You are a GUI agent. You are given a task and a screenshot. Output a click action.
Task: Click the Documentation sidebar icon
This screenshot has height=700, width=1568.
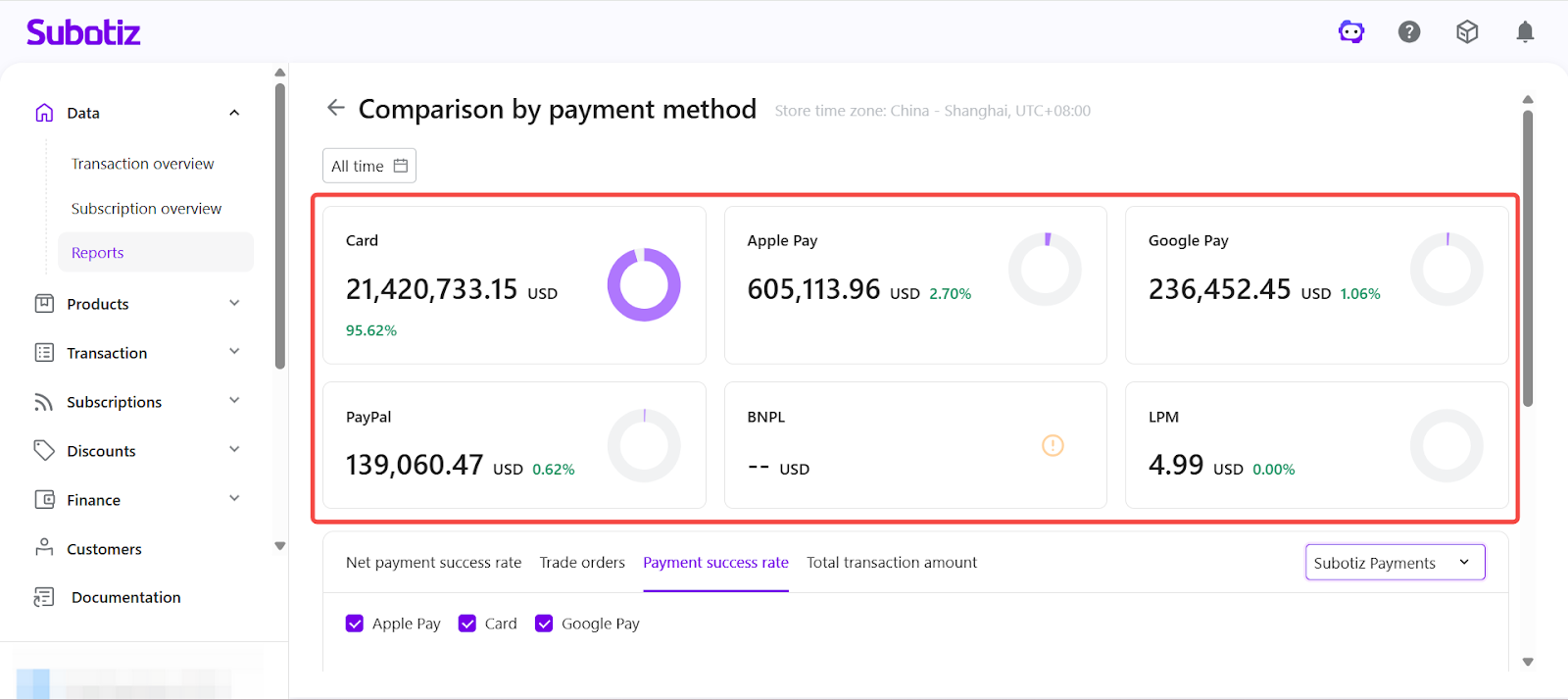tap(44, 597)
